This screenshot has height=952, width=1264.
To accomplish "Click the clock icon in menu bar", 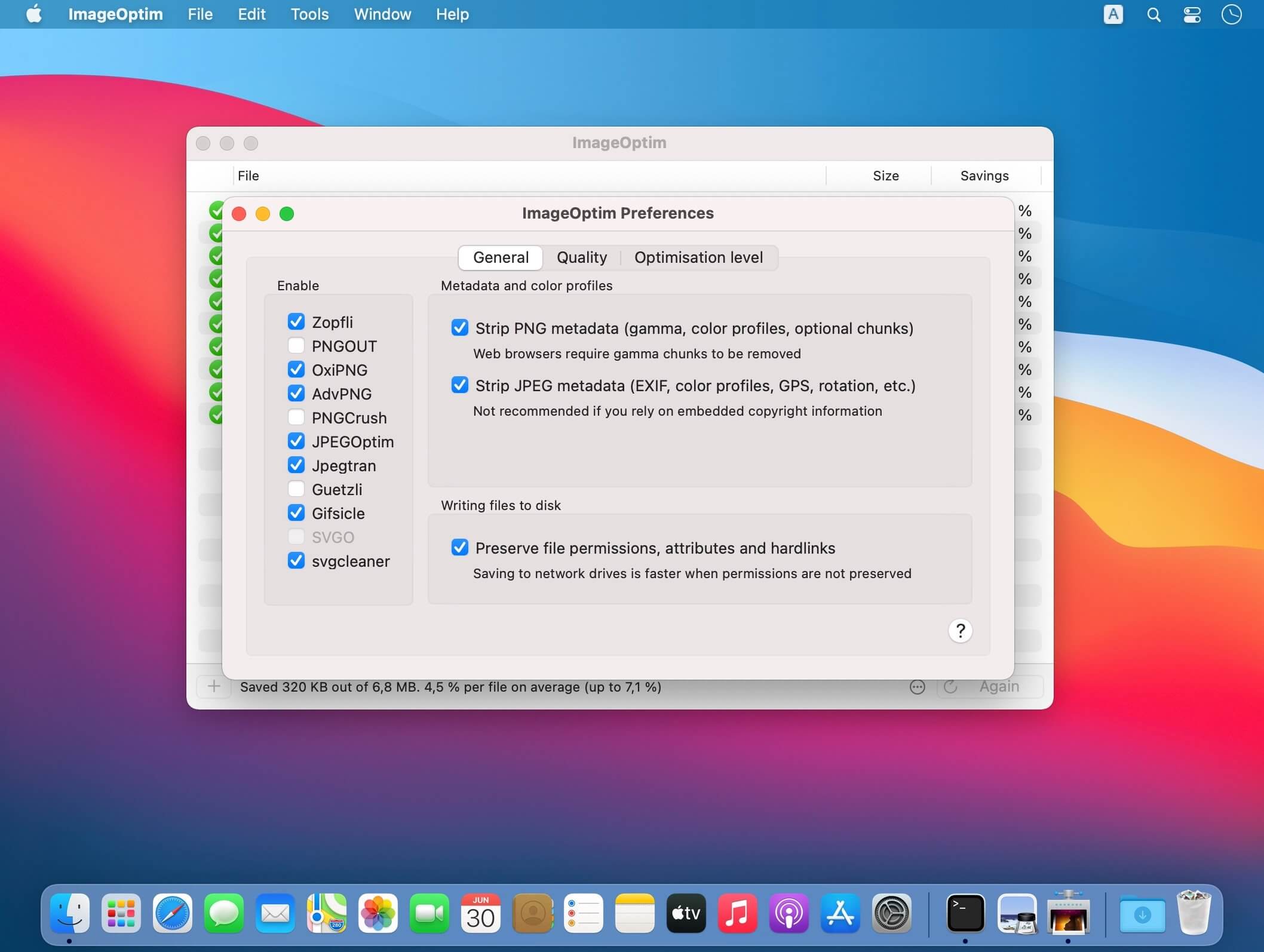I will tap(1232, 14).
